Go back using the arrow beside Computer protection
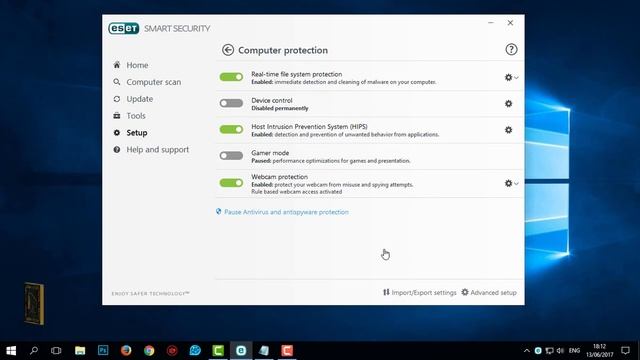The image size is (640, 360). tap(228, 50)
